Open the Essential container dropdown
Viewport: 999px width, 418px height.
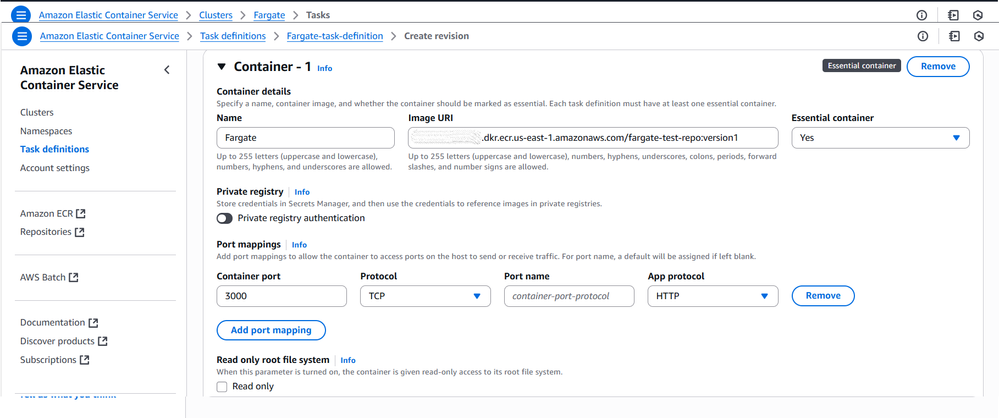(x=880, y=138)
